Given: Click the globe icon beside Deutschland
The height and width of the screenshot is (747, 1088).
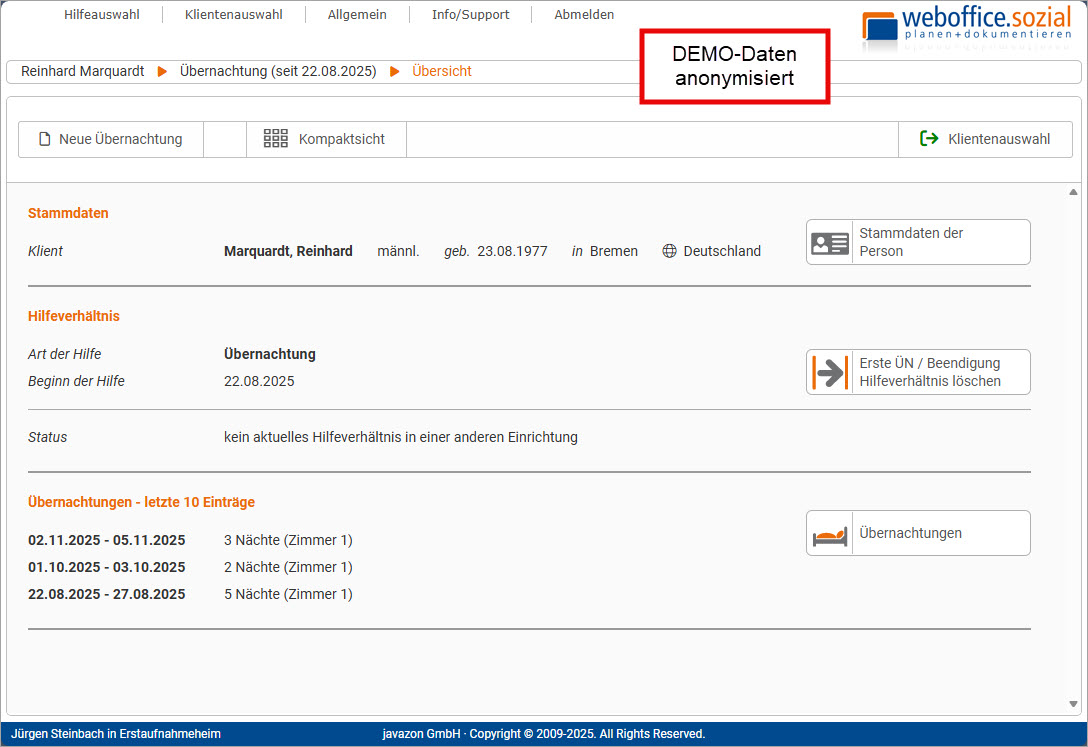Looking at the screenshot, I should (670, 252).
